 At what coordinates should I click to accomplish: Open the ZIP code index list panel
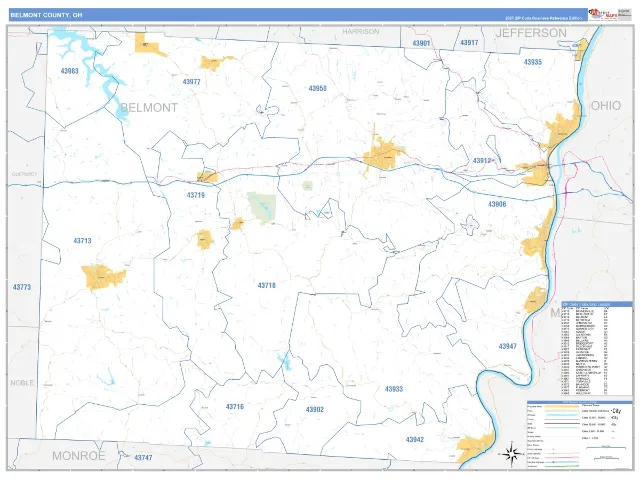click(597, 349)
